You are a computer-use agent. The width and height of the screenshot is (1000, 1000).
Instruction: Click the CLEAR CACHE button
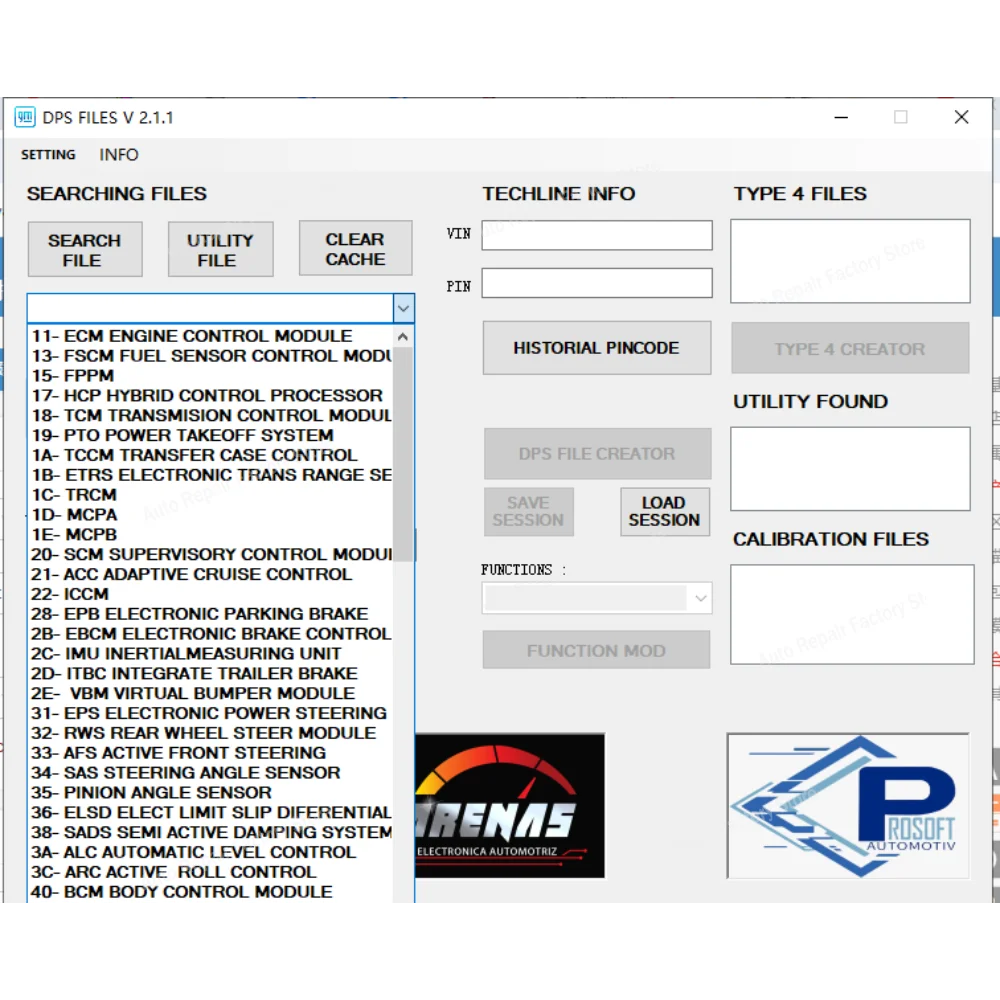[355, 249]
